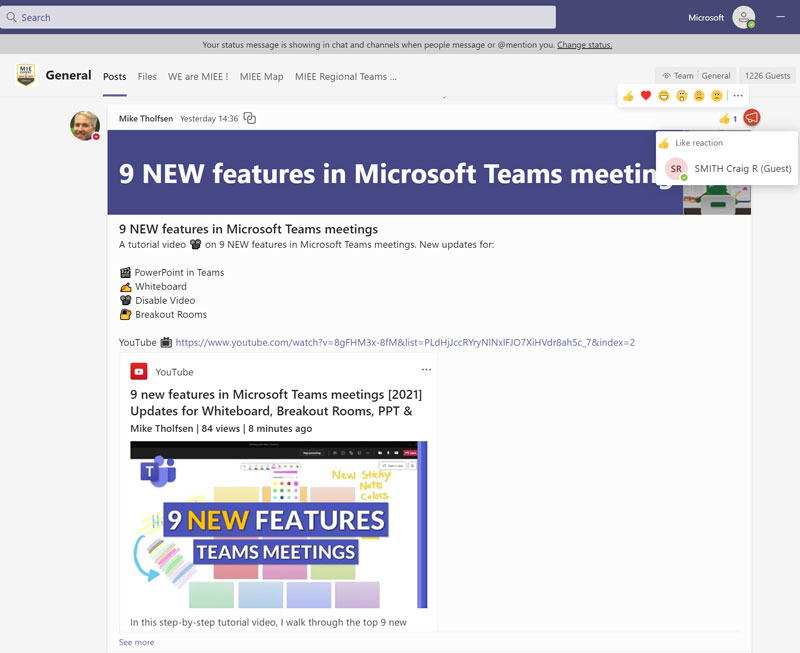Focus the Search input field
800x653 pixels.
pos(278,17)
